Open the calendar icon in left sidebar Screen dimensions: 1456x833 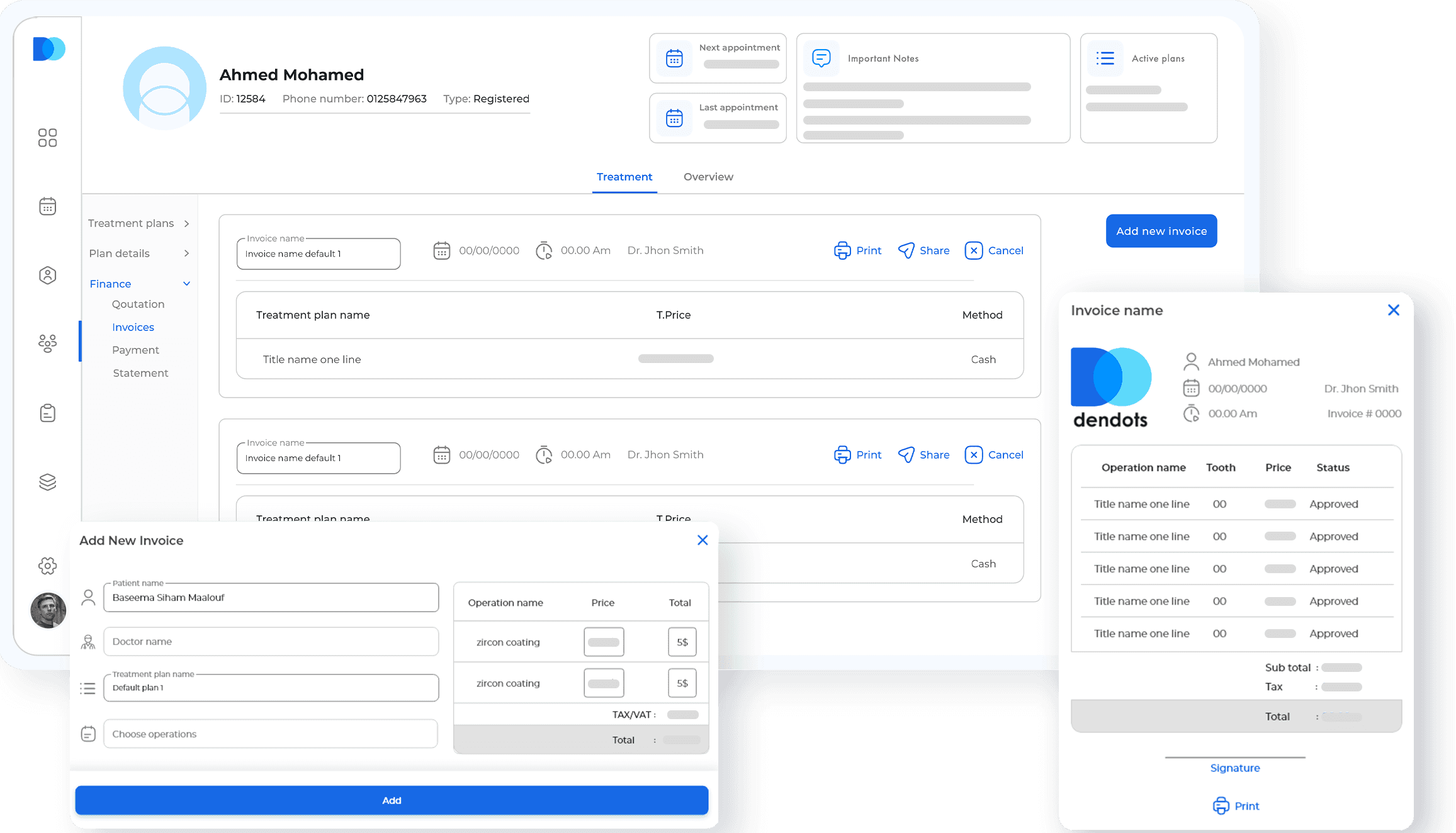47,206
